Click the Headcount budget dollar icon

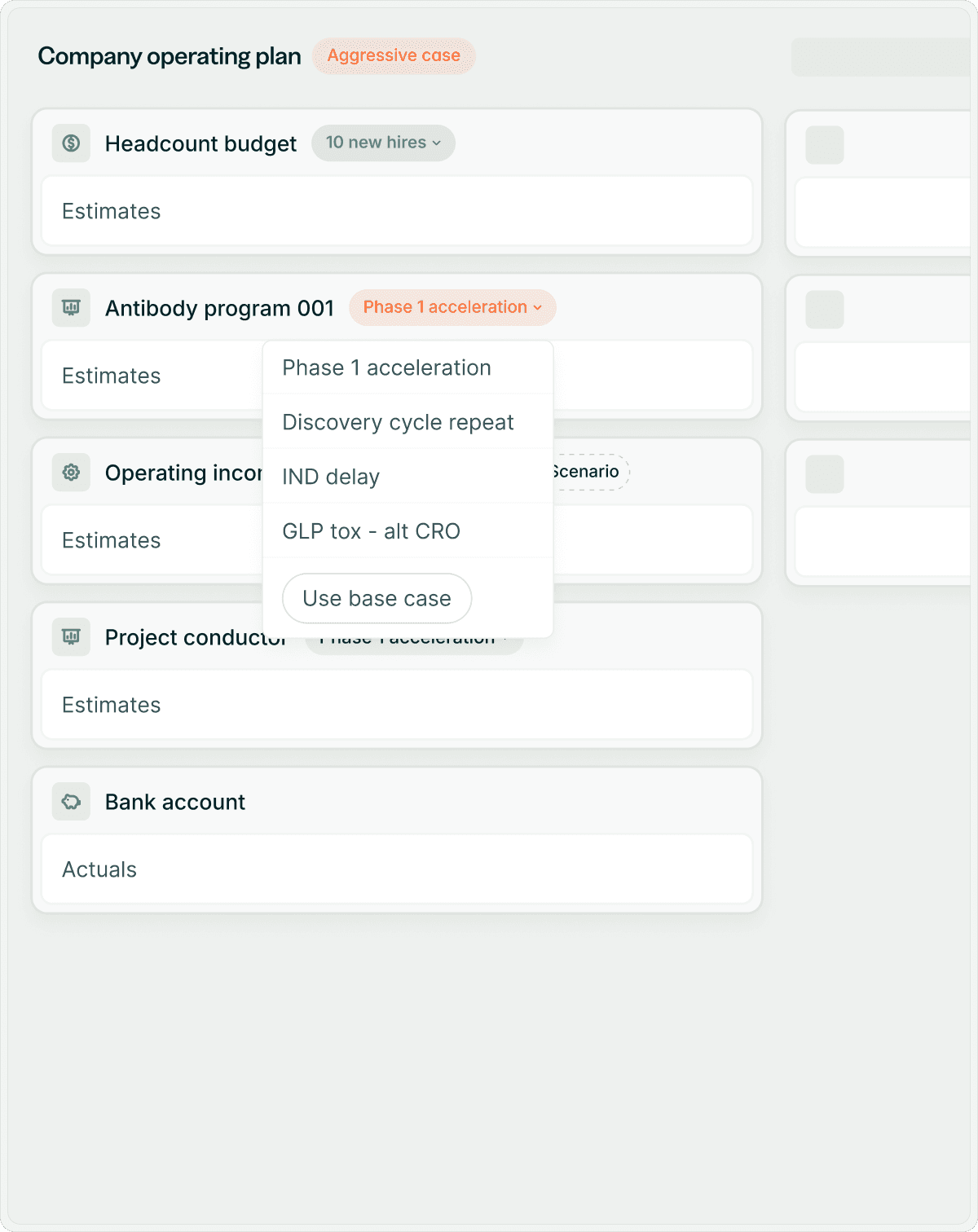(x=71, y=143)
